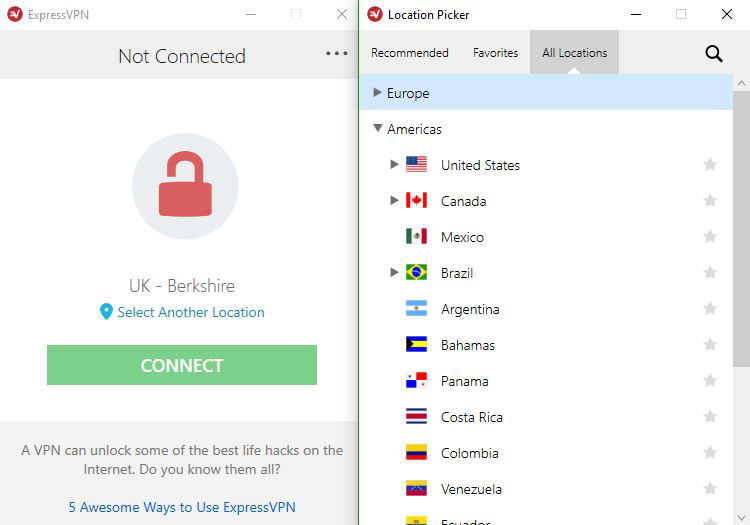This screenshot has height=525, width=750.
Task: Open the three-dot options menu
Action: [x=337, y=53]
